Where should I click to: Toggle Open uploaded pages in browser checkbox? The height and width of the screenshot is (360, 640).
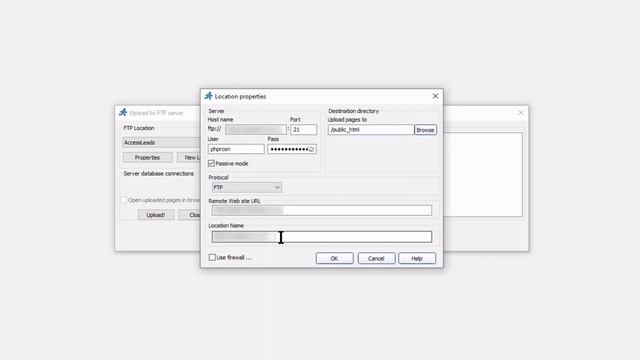point(124,200)
